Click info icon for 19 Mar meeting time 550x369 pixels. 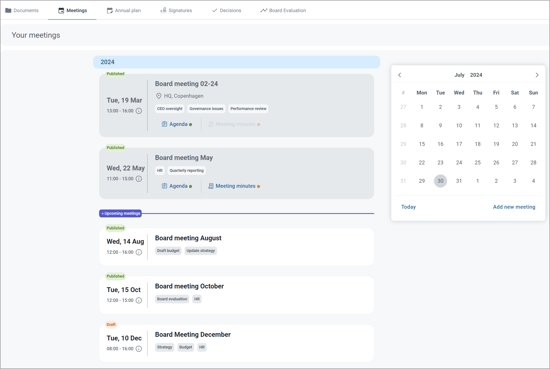click(139, 111)
